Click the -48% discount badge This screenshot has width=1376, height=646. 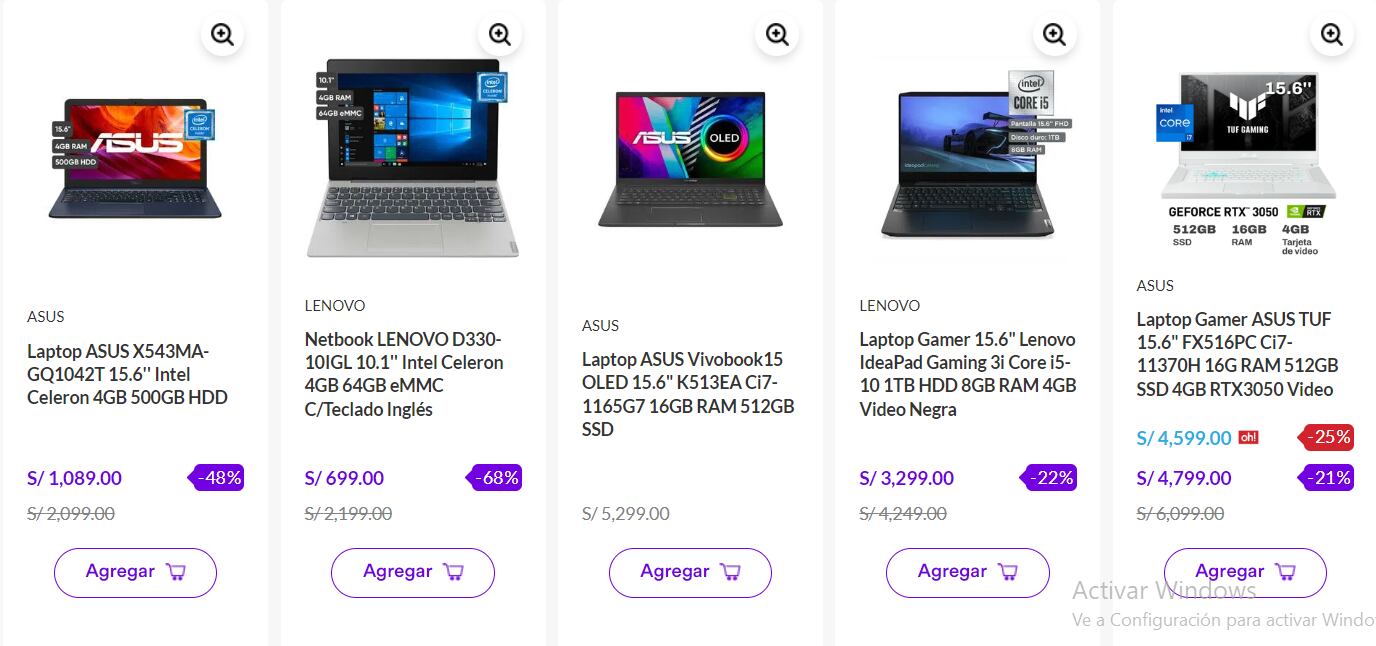coord(217,478)
